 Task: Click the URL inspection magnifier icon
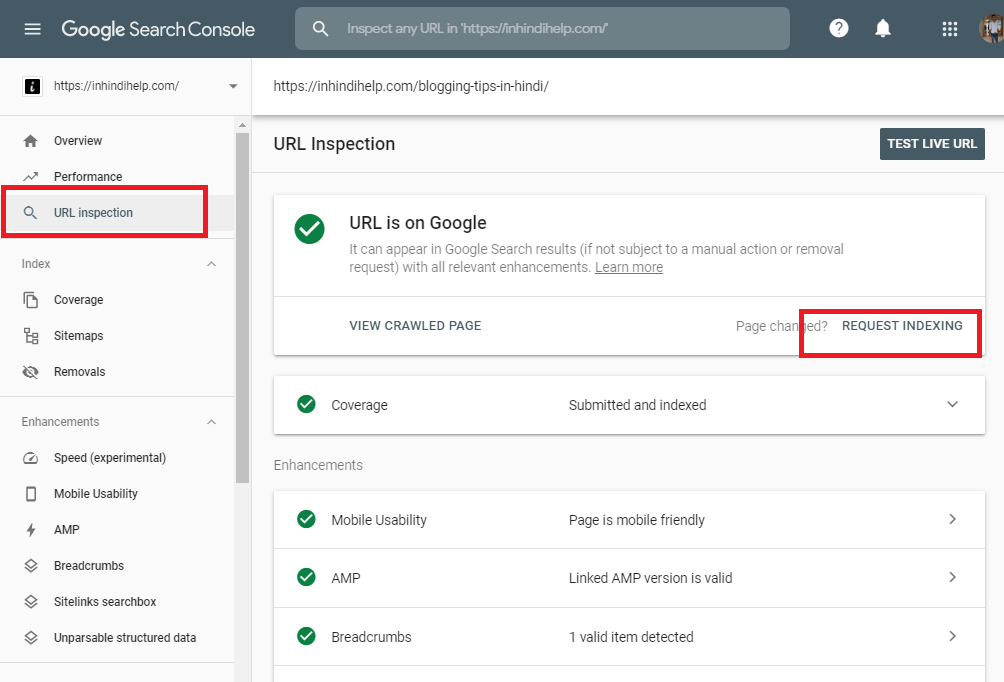click(x=30, y=213)
